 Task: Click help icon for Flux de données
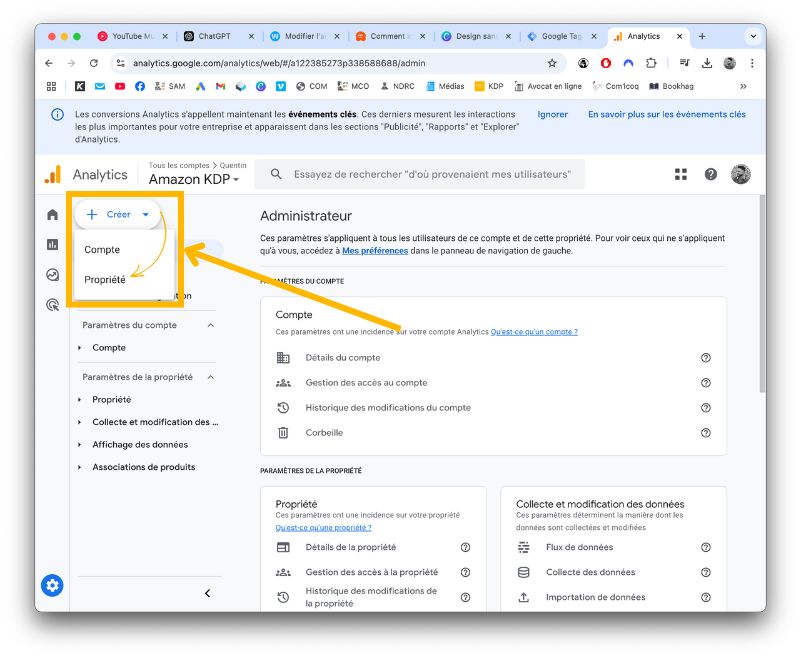pyautogui.click(x=705, y=547)
